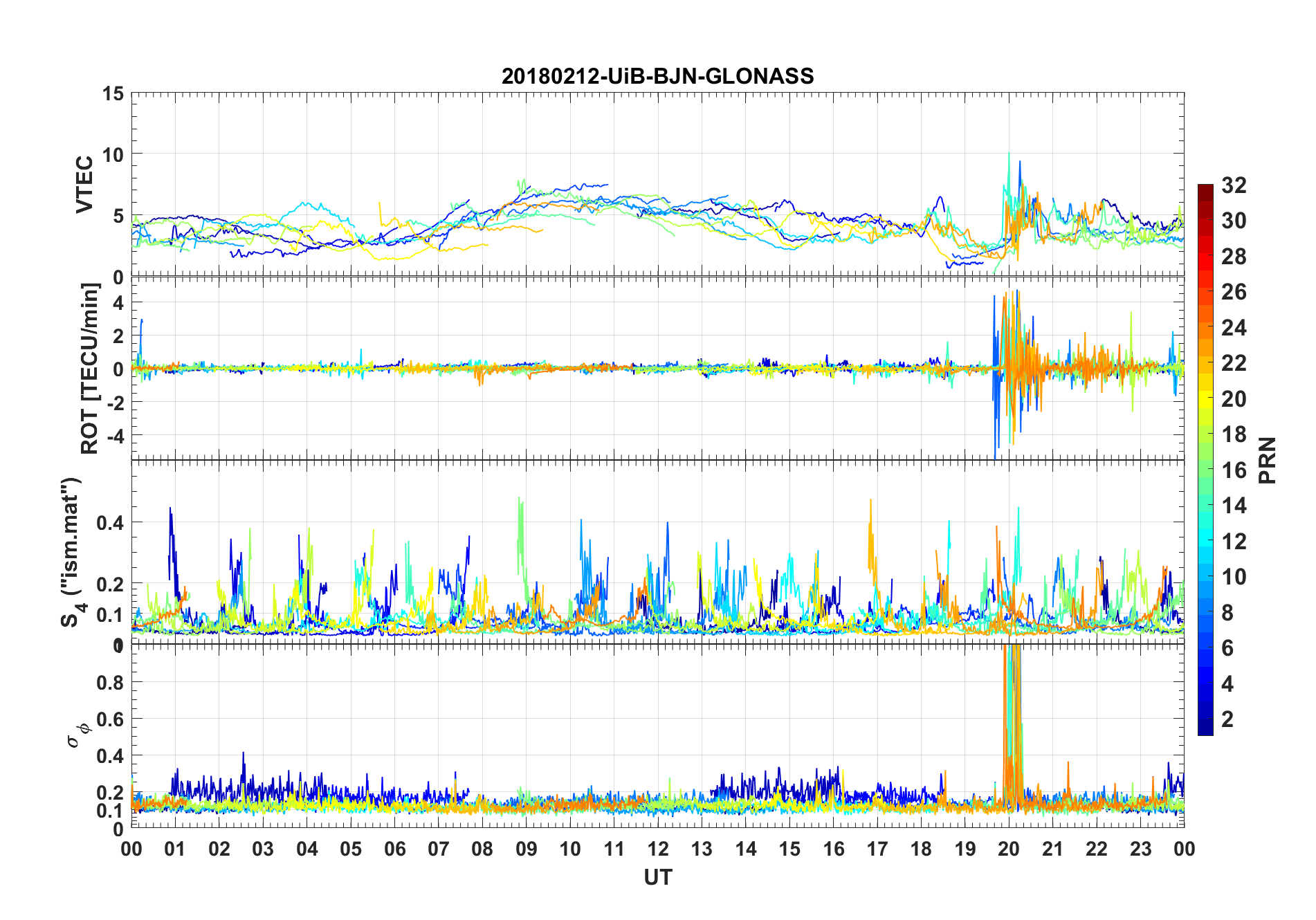The image size is (1316, 920).
Task: Click the 14 label on PRN colorbar
Action: [x=1234, y=506]
